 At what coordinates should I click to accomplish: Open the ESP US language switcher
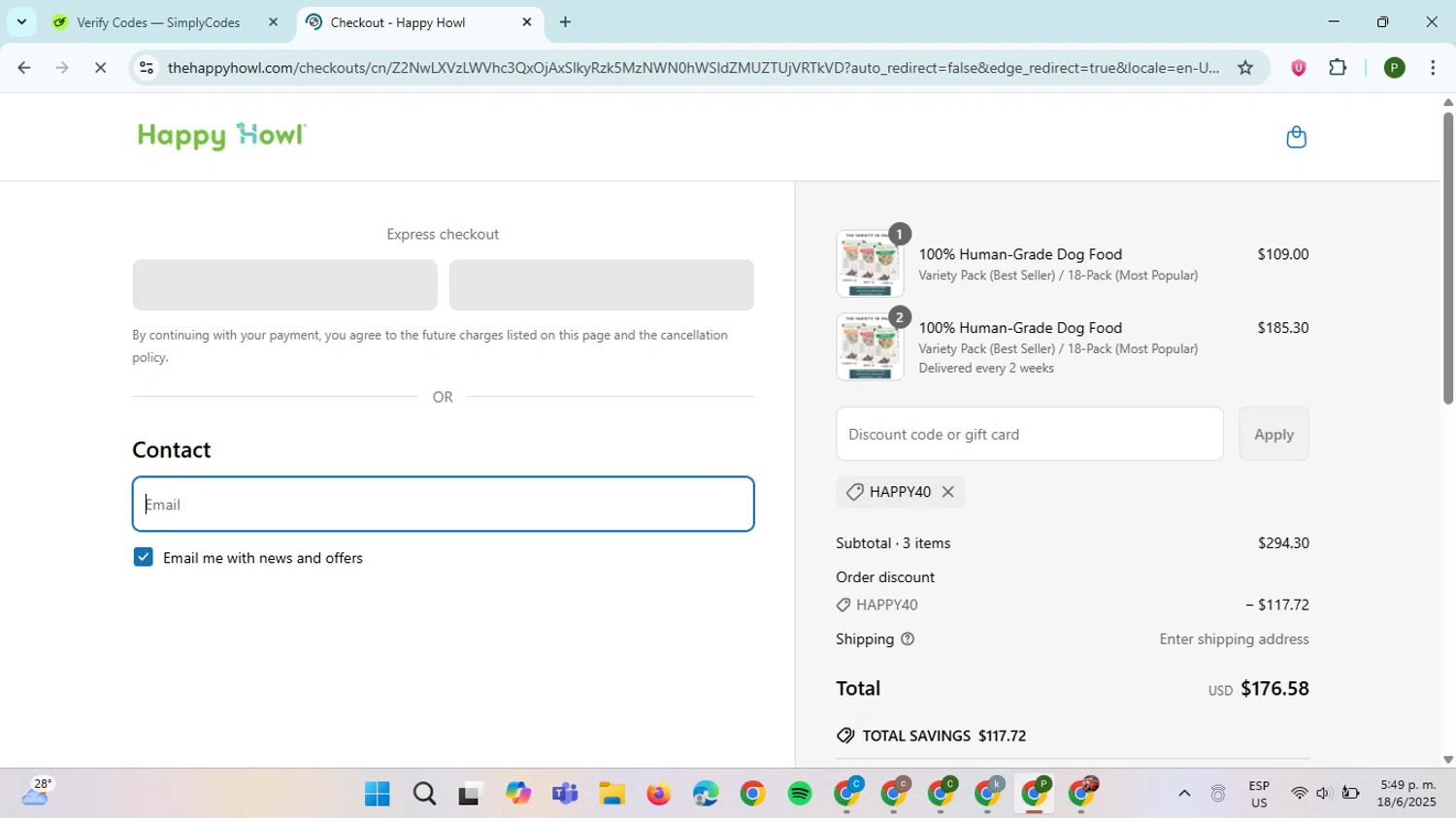1259,794
